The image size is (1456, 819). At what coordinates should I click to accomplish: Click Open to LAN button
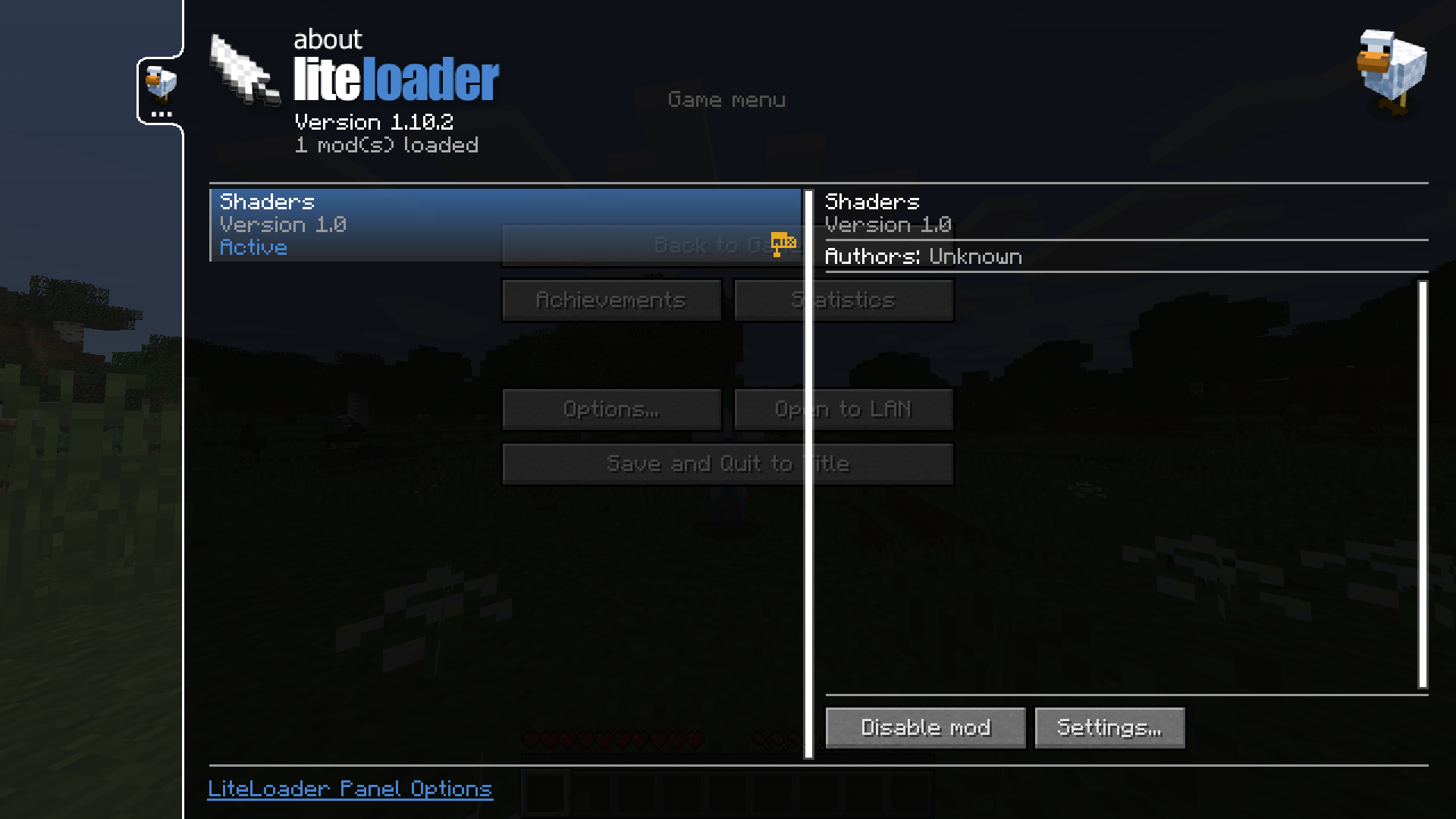click(x=843, y=408)
